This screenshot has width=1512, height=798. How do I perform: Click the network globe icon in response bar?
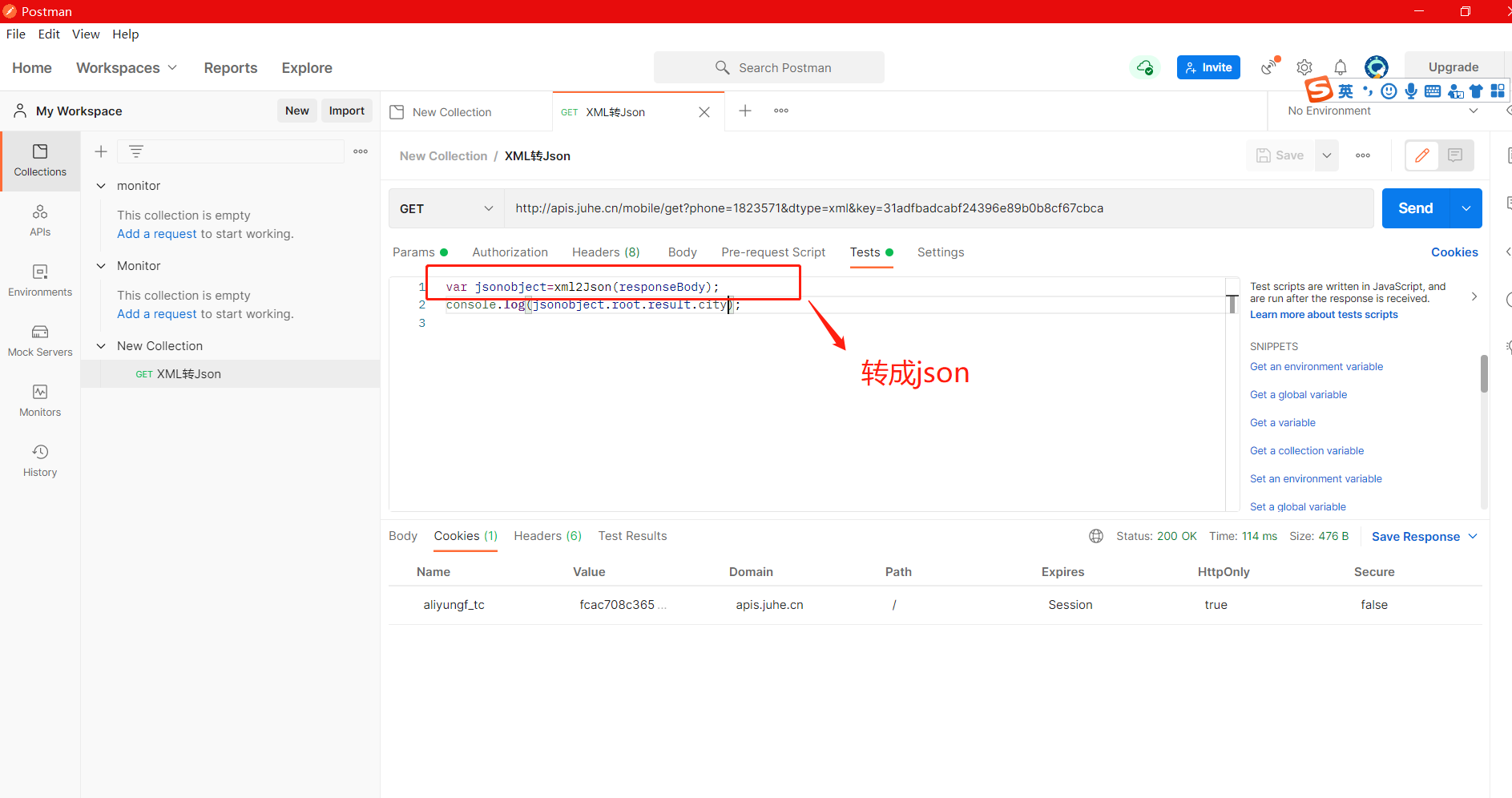(x=1096, y=536)
